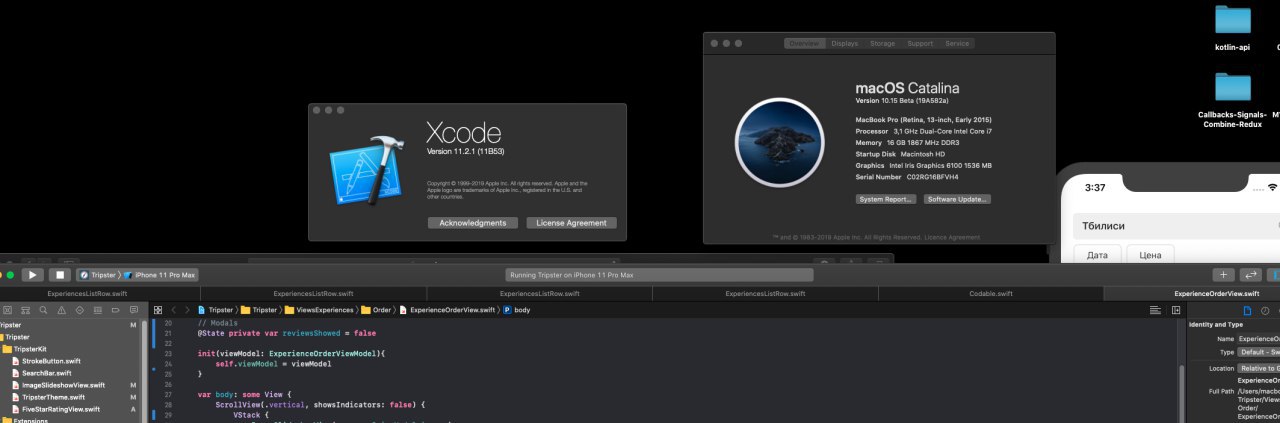Screen dimensions: 1280x423
Task: Click the Software Update... button
Action: tap(958, 199)
